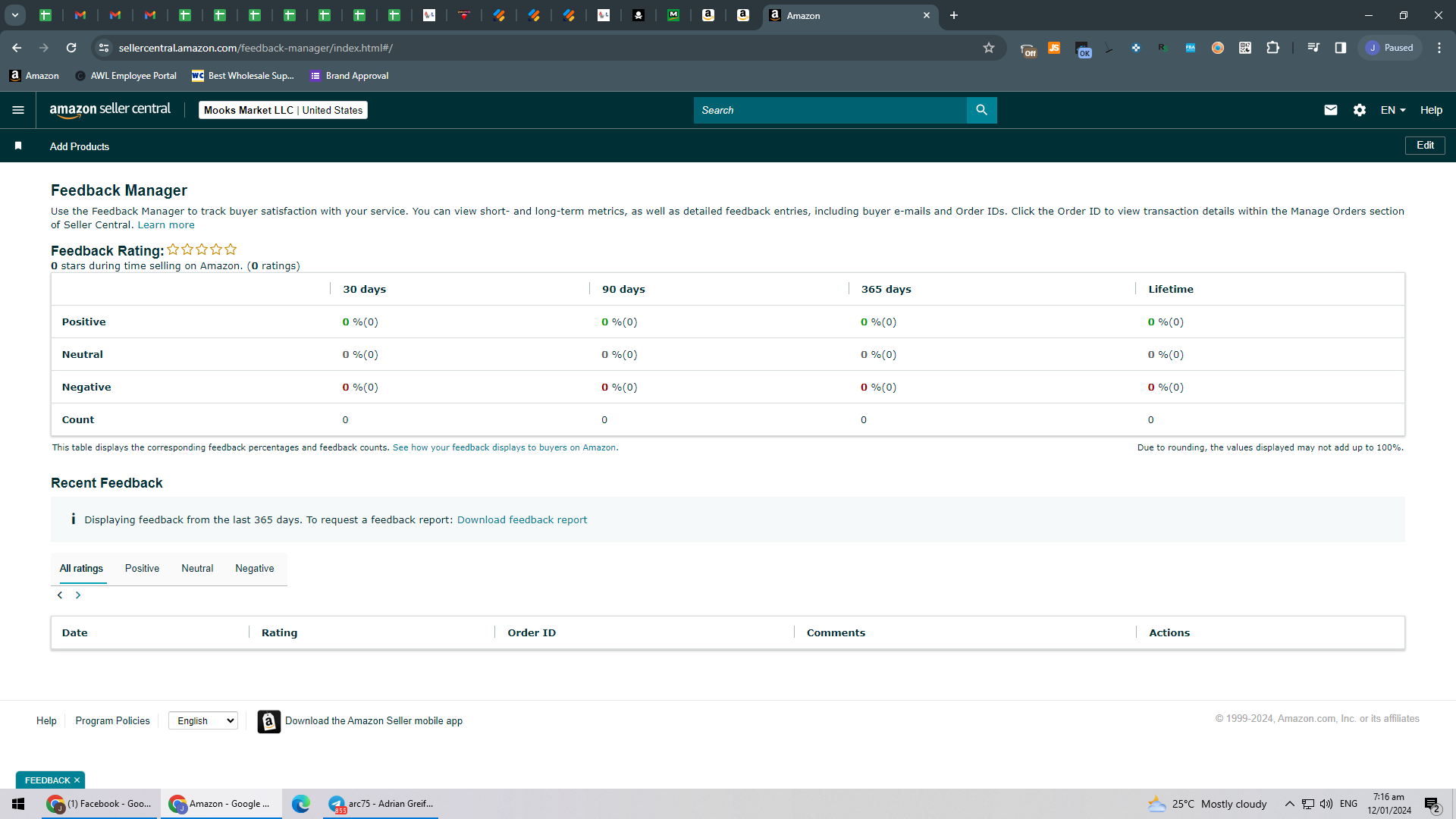The image size is (1456, 819).
Task: Open the taskbar notification center icon
Action: (1432, 804)
